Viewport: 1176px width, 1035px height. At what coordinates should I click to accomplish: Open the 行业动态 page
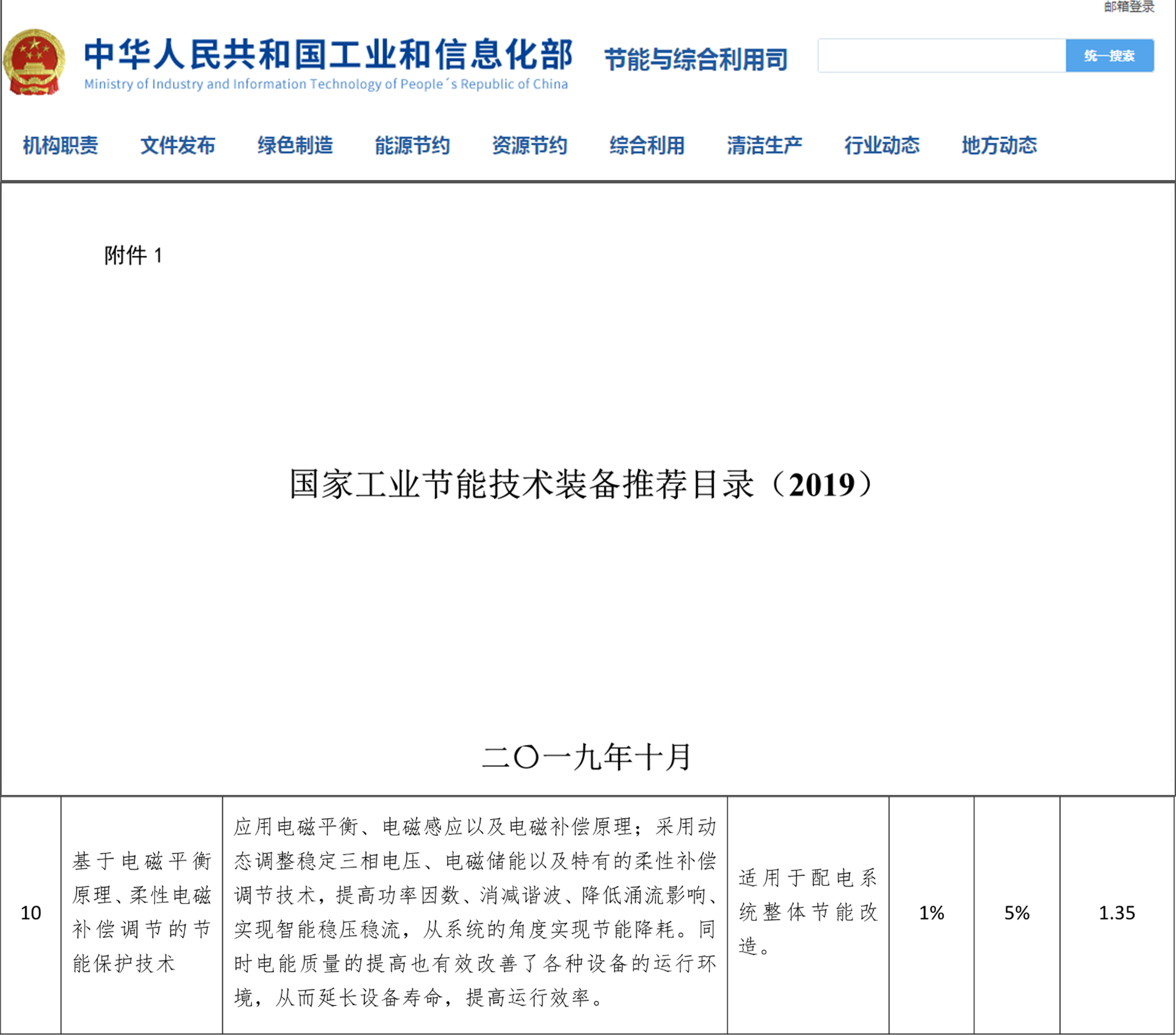point(882,145)
